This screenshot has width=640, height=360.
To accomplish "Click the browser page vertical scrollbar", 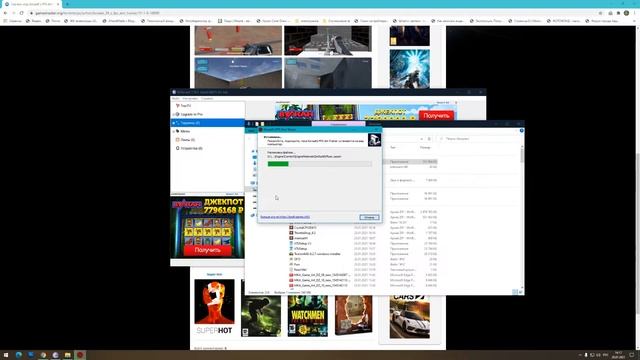I will tap(638, 188).
